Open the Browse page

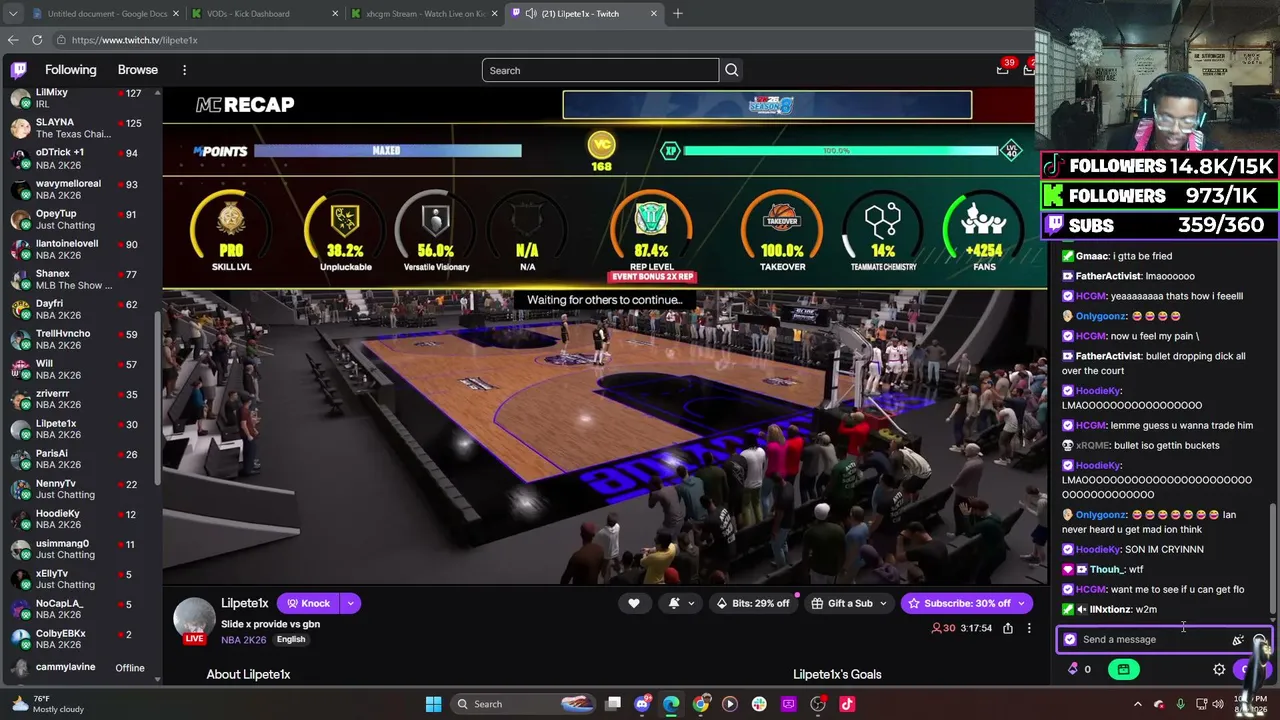138,70
